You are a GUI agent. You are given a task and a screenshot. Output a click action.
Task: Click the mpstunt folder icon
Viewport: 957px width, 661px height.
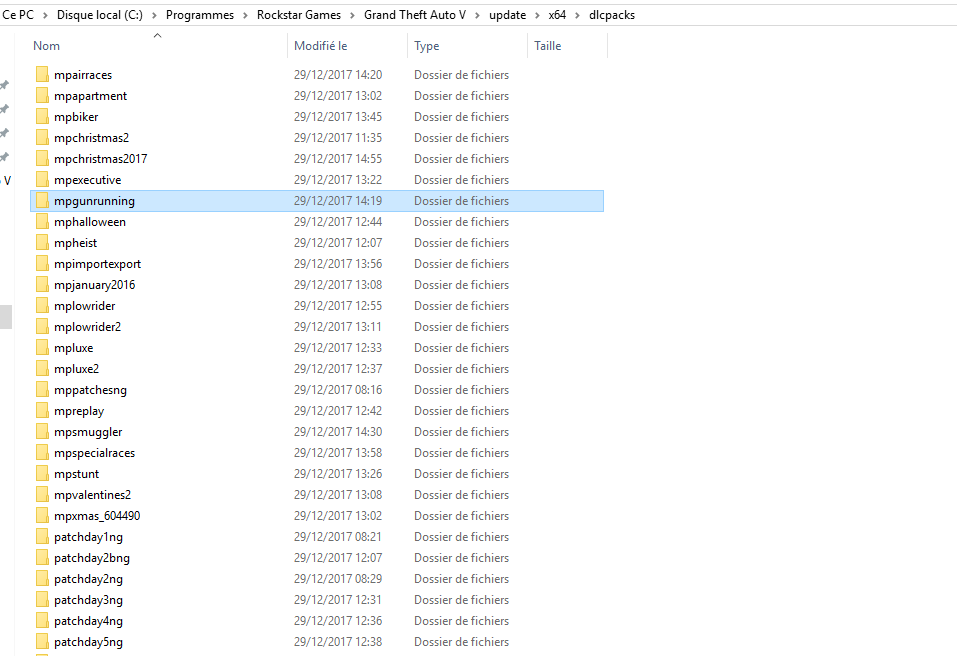click(x=42, y=474)
